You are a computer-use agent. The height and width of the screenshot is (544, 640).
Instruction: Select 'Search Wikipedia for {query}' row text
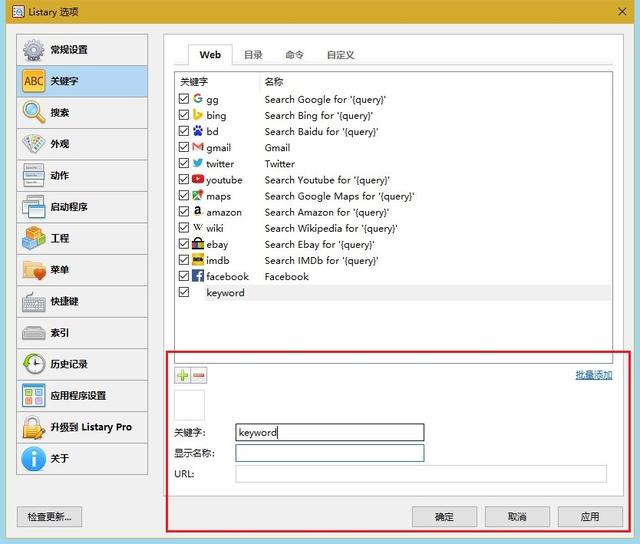click(x=331, y=228)
